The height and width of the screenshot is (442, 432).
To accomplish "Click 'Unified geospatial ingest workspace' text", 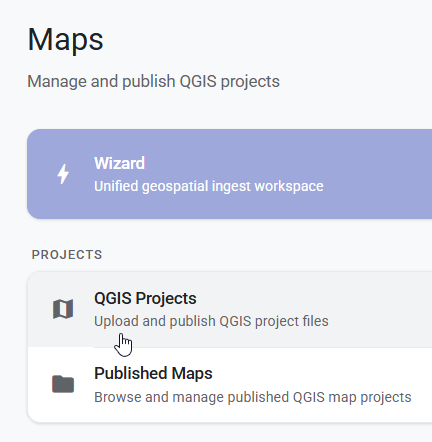I will (x=209, y=186).
